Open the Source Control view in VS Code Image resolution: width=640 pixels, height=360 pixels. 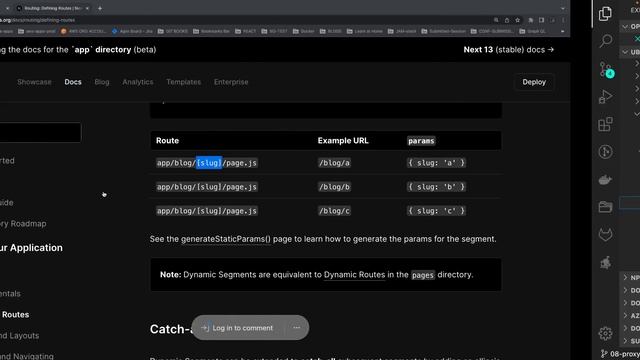click(606, 69)
